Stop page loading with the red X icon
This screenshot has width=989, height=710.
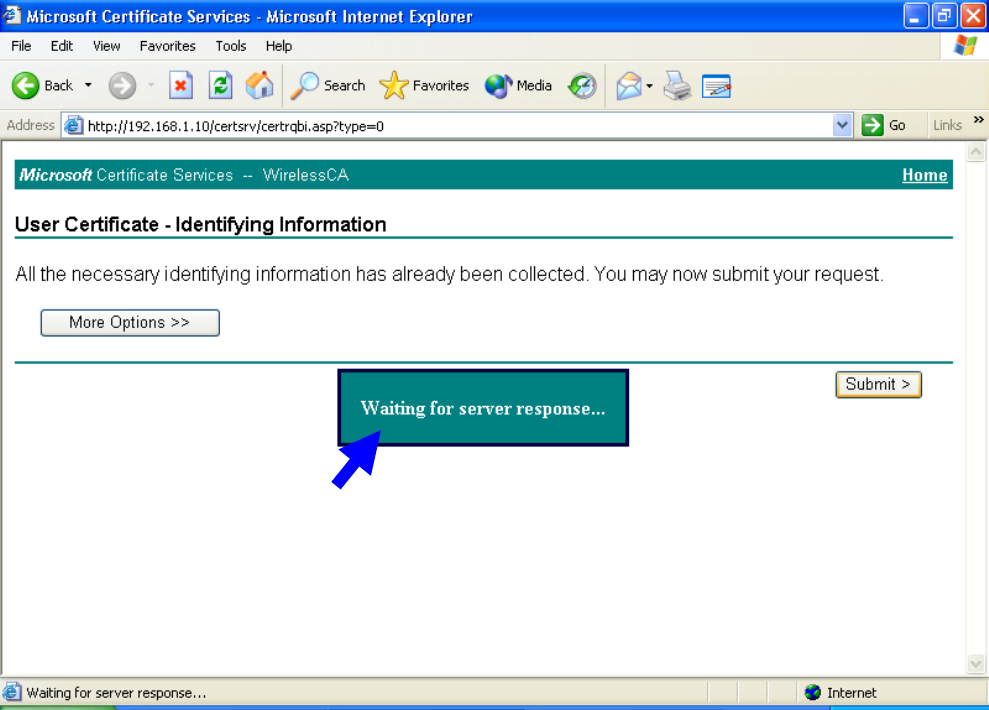coord(180,86)
